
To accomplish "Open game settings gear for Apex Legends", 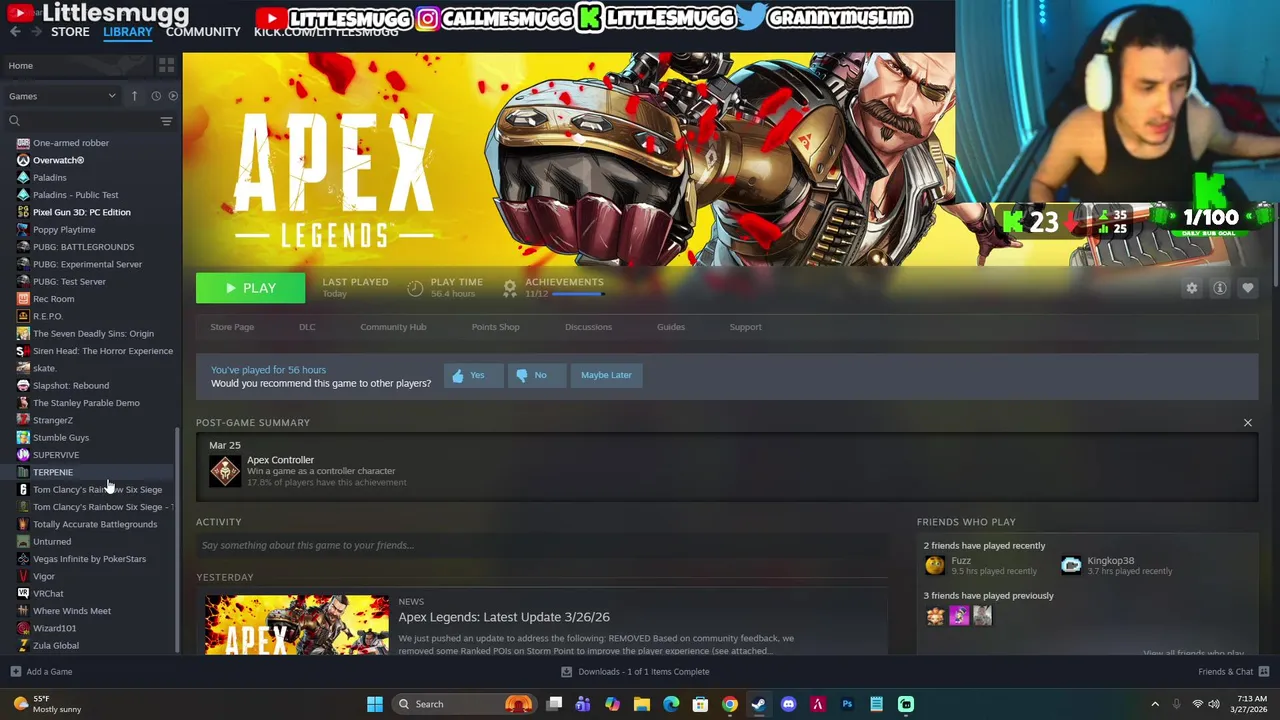I will point(1191,288).
